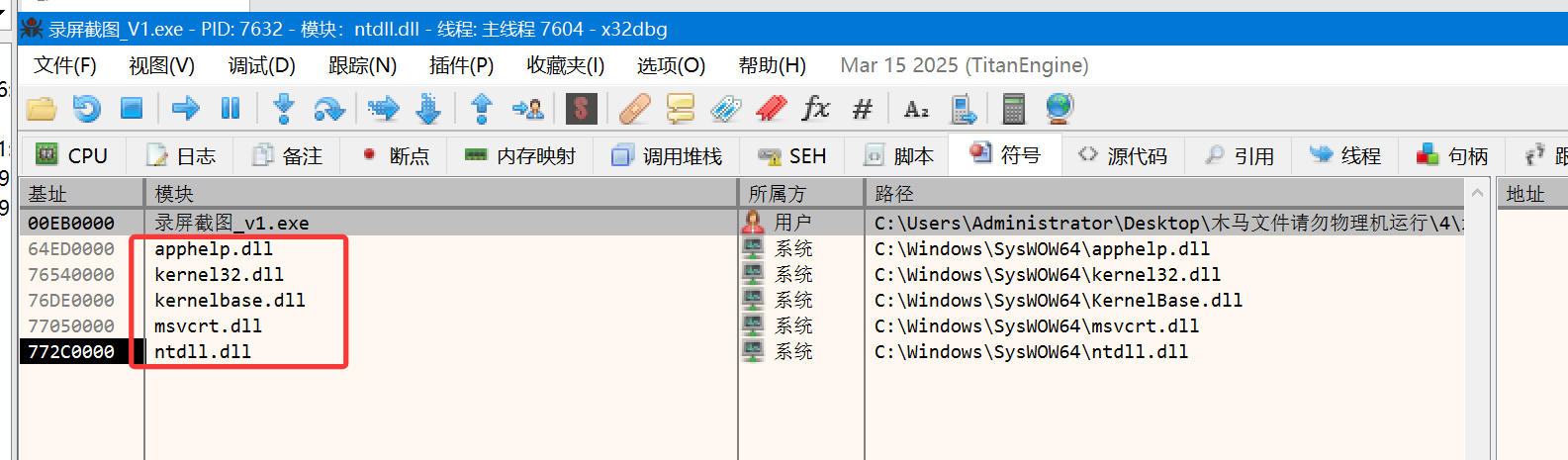The image size is (1568, 460).
Task: Switch to the 脚本 tab
Action: click(x=898, y=155)
